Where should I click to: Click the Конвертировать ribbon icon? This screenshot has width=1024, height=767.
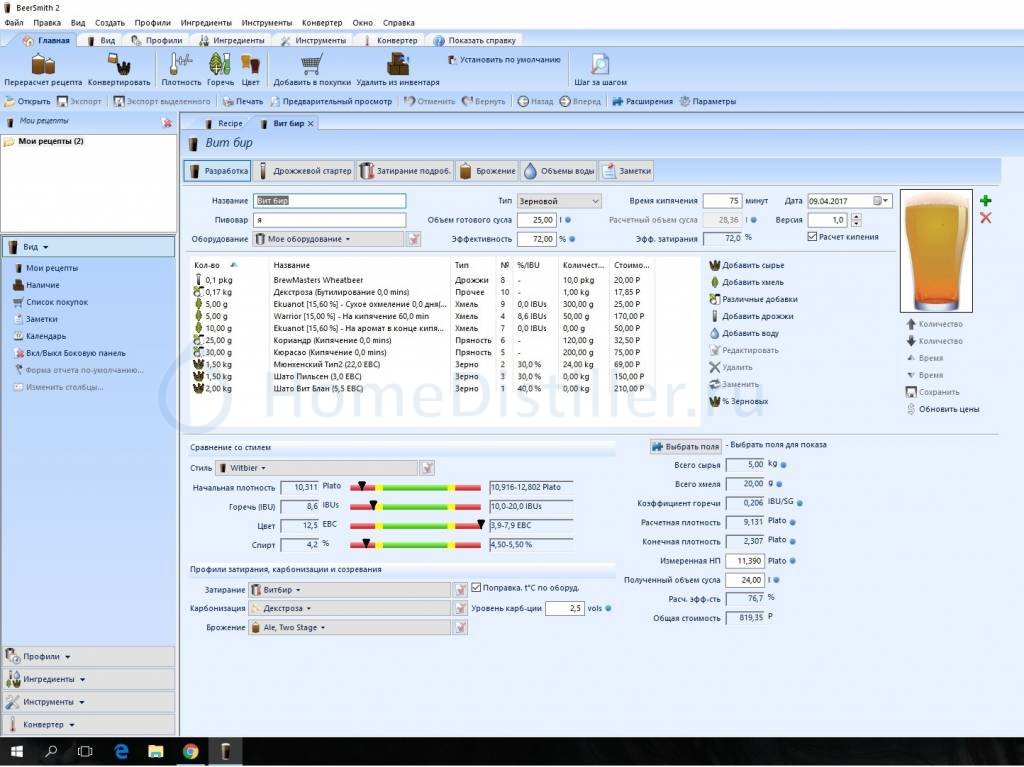119,64
